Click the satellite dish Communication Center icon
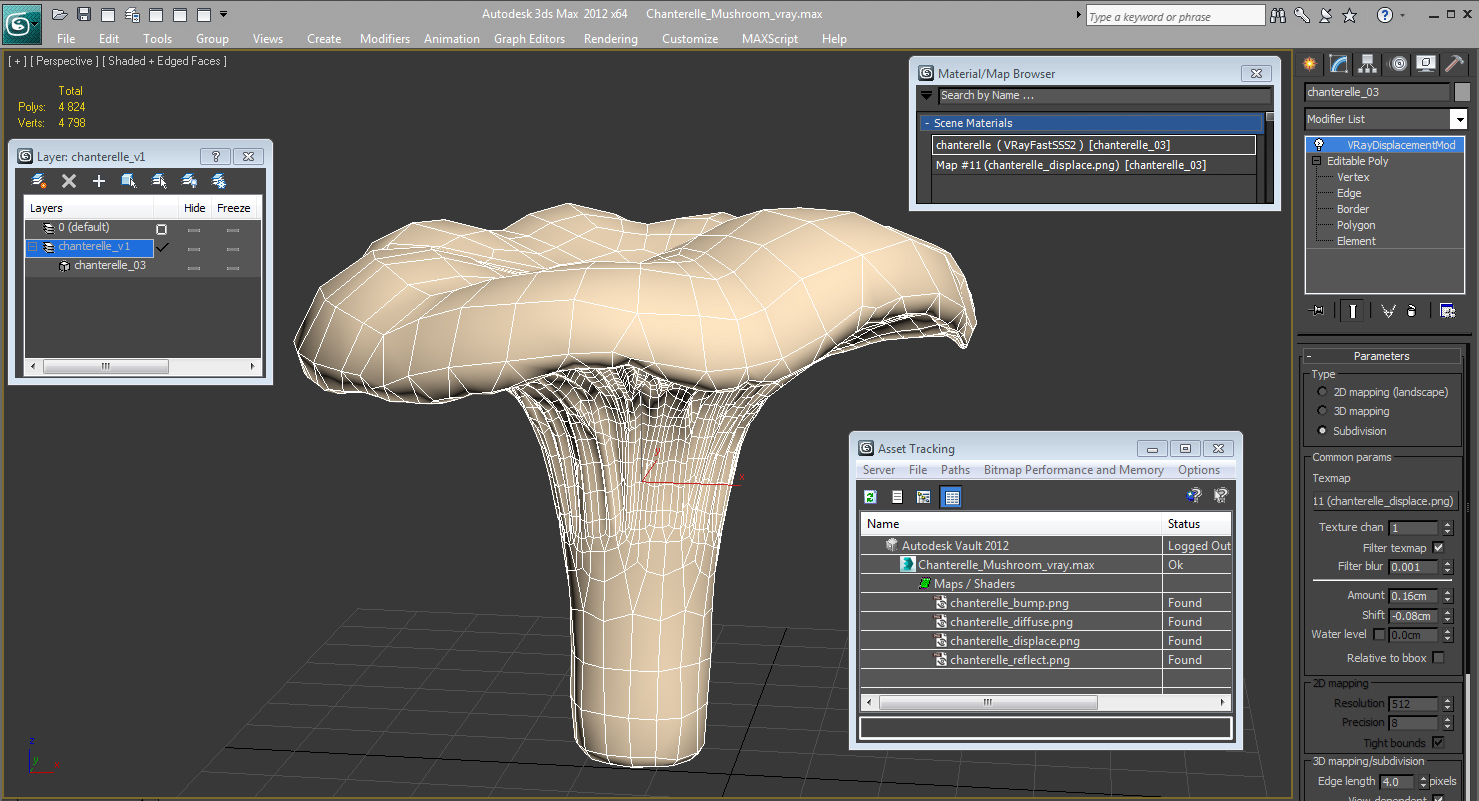The height and width of the screenshot is (801, 1479). 1326,15
